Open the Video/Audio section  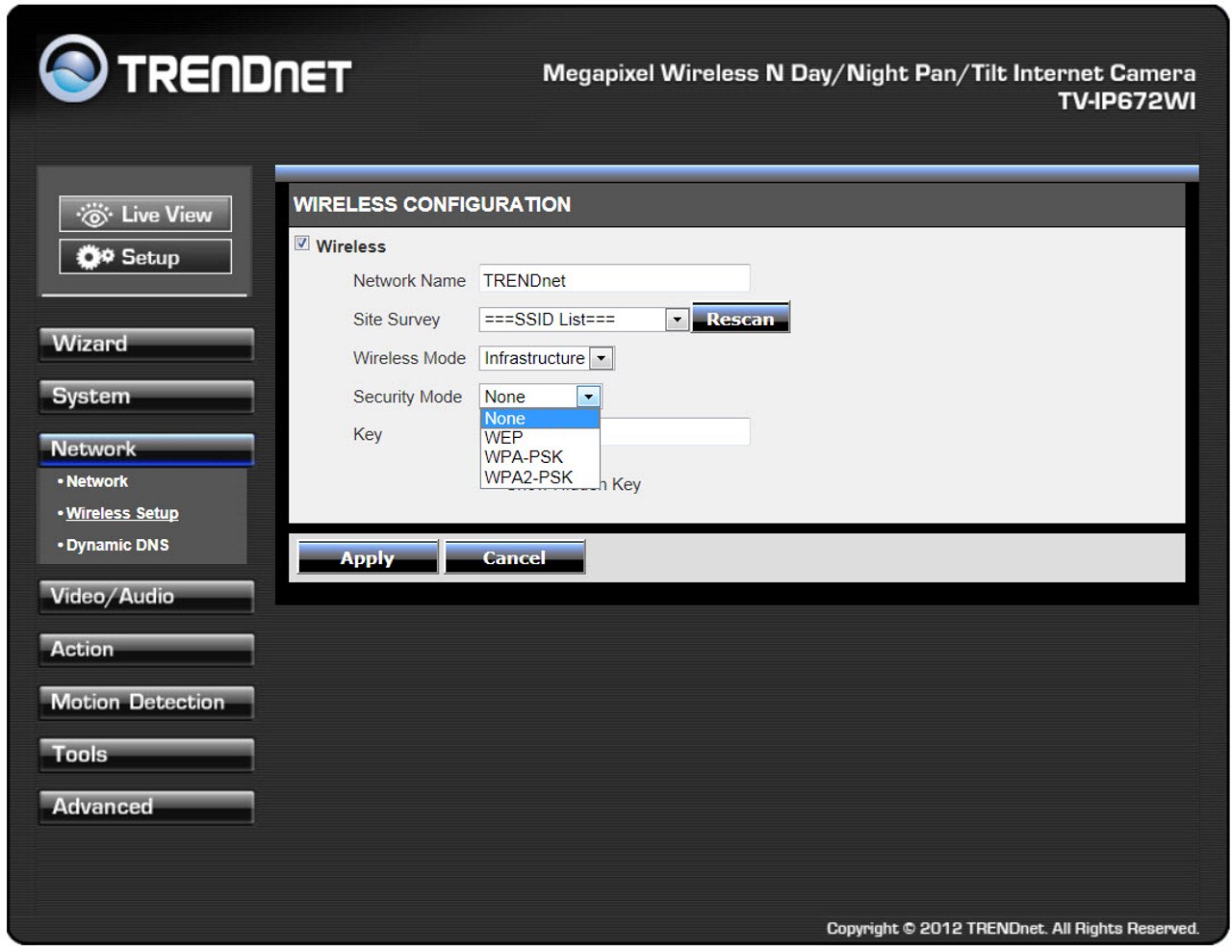point(146,596)
